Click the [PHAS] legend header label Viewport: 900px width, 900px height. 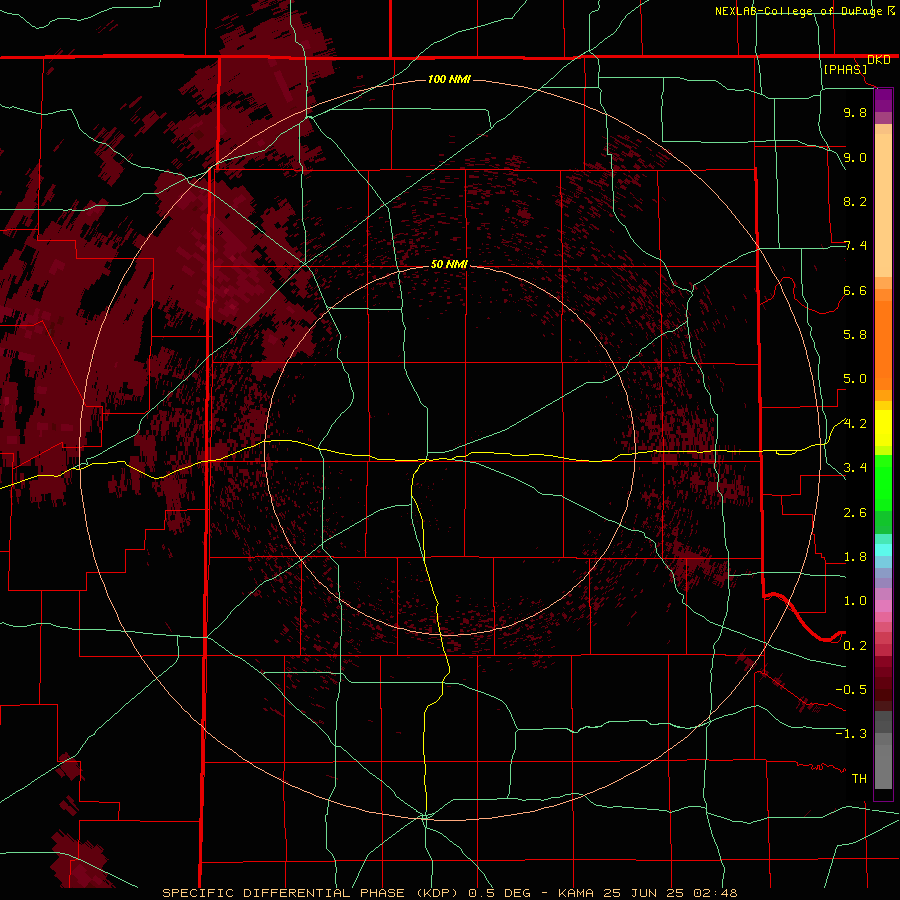845,69
